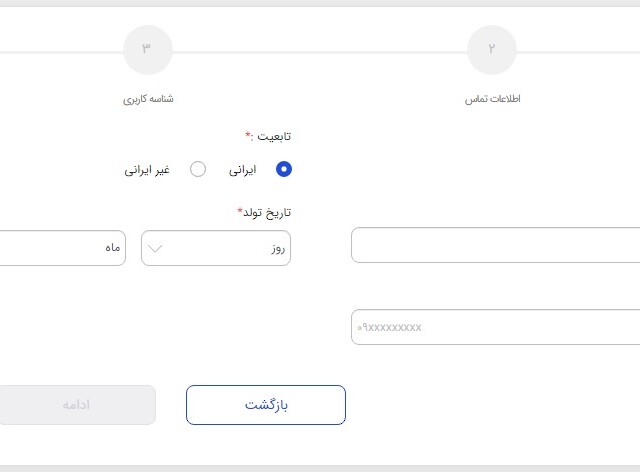The height and width of the screenshot is (472, 640).
Task: Click the تاریخ تولد field label
Action: click(264, 212)
